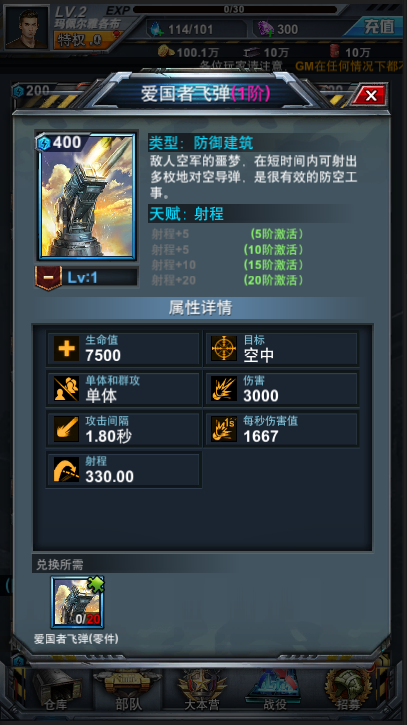The image size is (407, 725).
Task: Click the player avatar portrait
Action: (26, 27)
